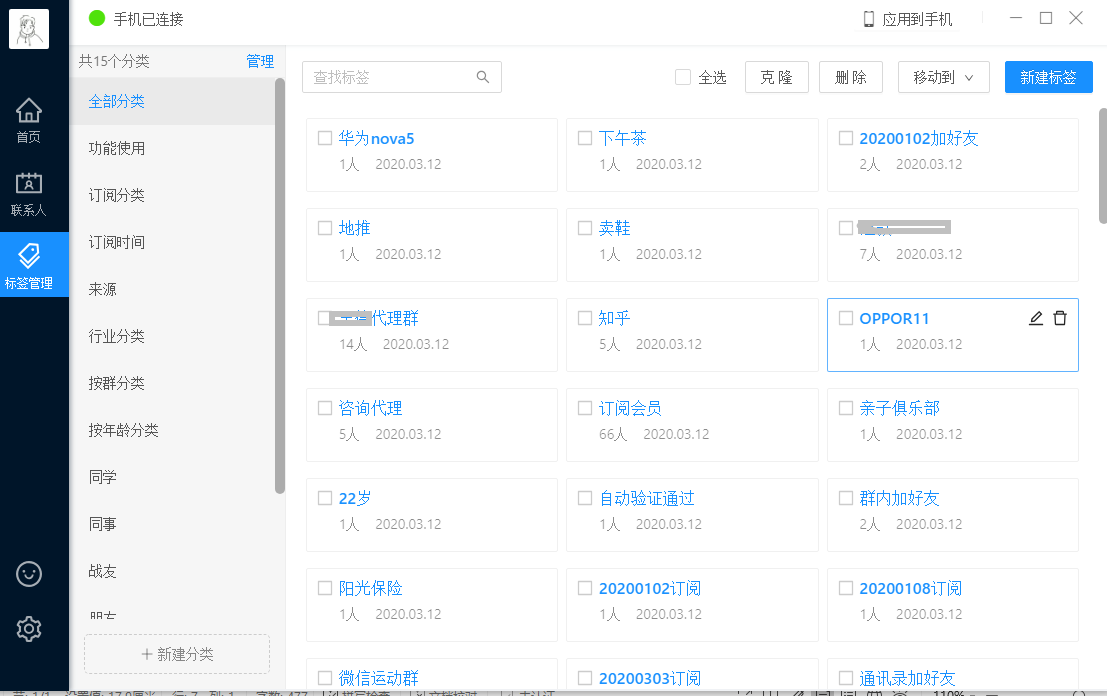Open the settings gear icon
This screenshot has width=1107, height=696.
click(x=28, y=628)
